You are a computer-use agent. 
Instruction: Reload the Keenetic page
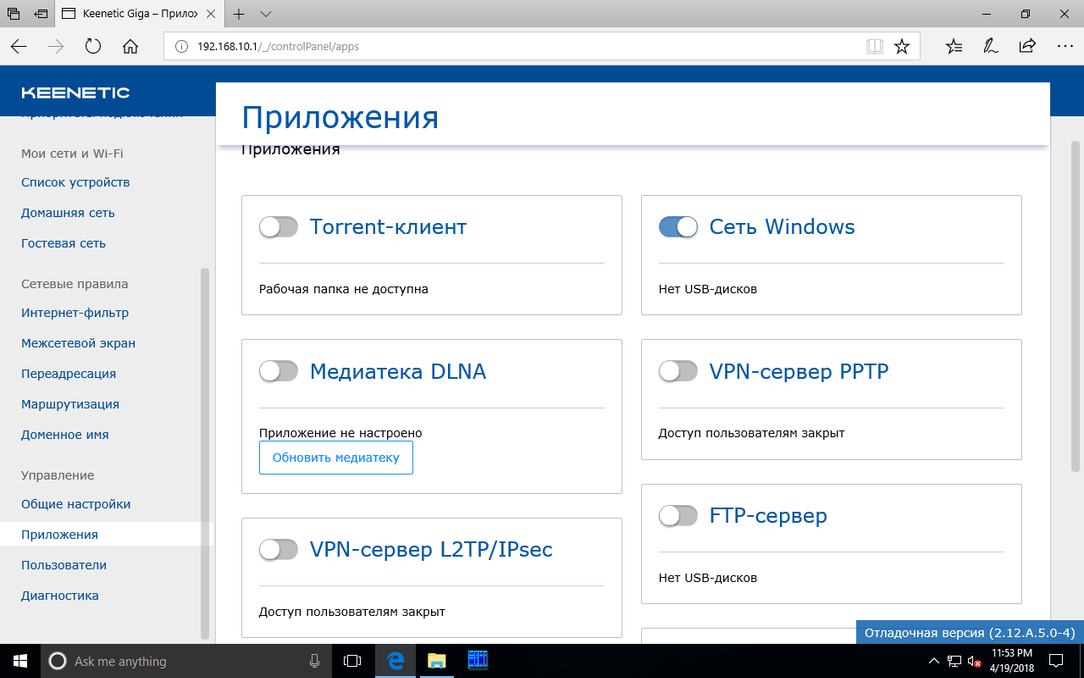(x=93, y=46)
